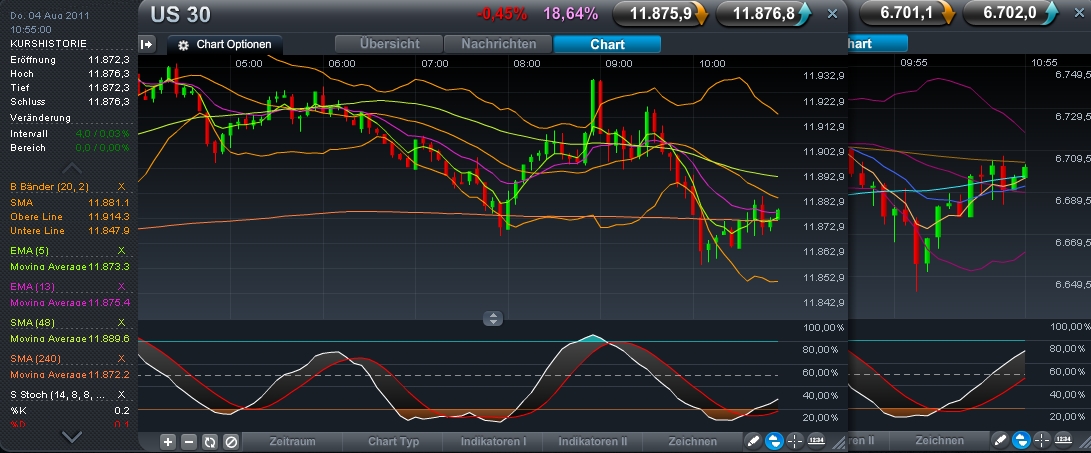The image size is (1091, 453).
Task: Select the pencil drawing icon in US 30 chart
Action: [754, 440]
